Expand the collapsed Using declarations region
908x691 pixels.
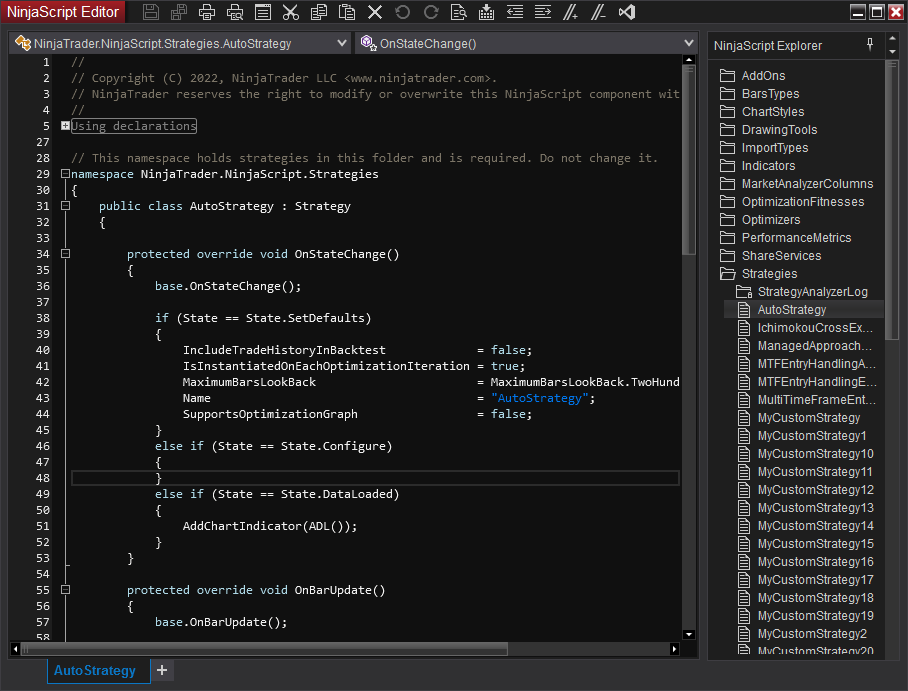[65, 126]
